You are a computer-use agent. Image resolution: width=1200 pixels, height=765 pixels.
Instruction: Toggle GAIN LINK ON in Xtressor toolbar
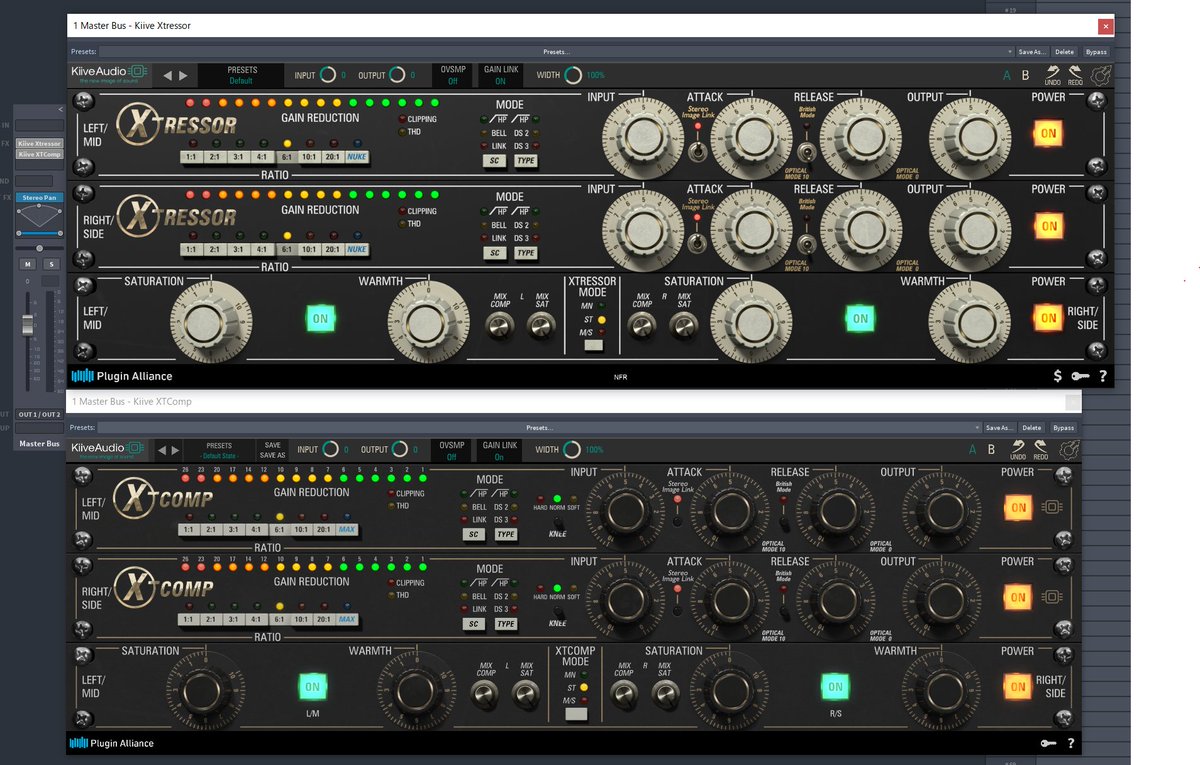click(x=500, y=75)
